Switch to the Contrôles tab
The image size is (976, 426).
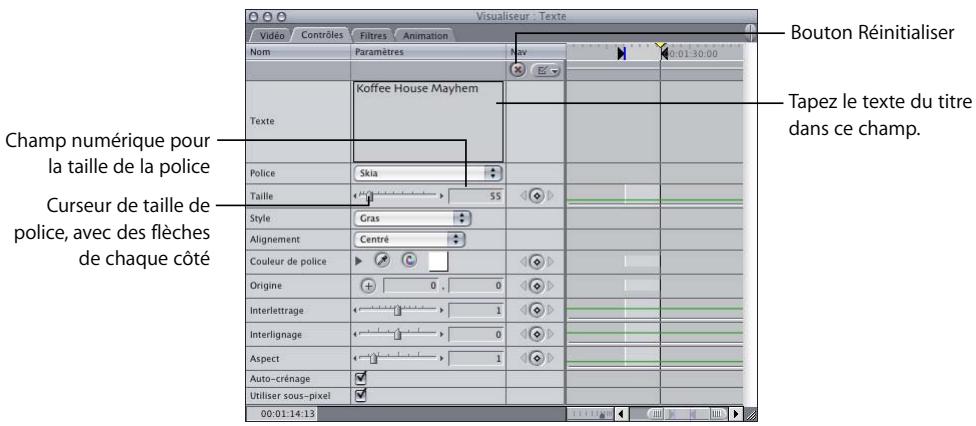tap(322, 35)
